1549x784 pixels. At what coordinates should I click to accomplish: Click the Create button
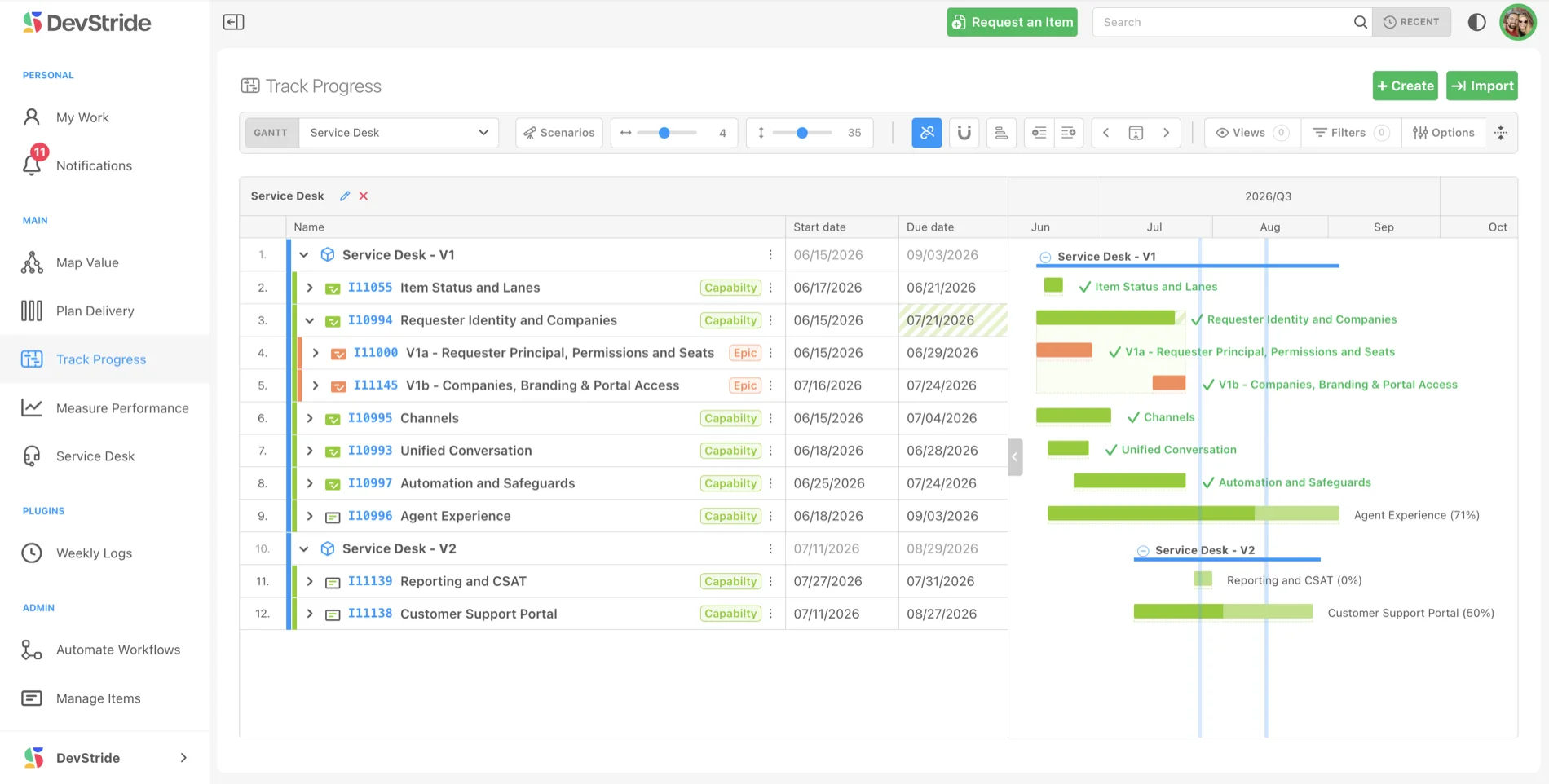point(1405,86)
